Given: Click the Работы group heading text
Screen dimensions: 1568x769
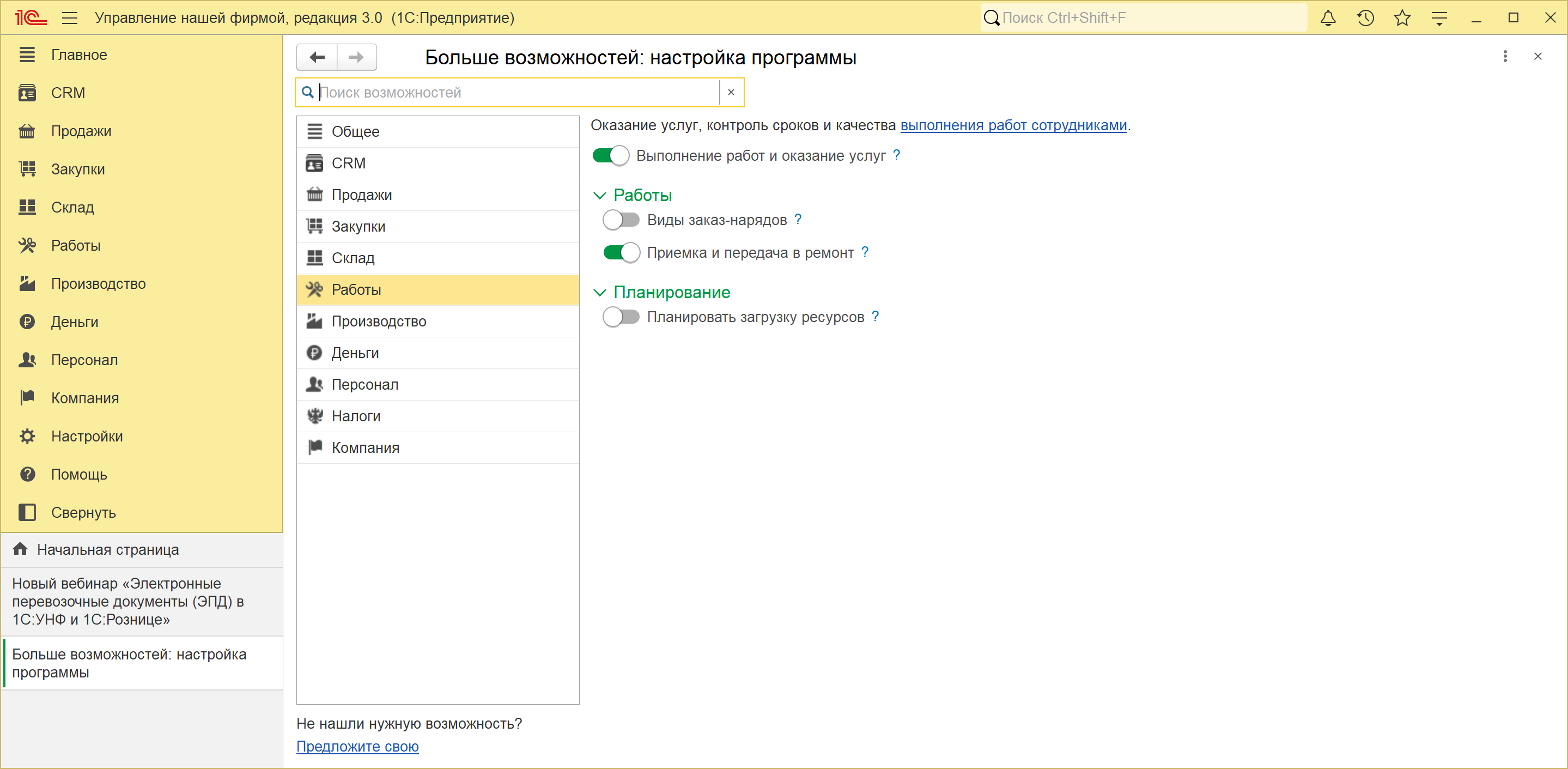Looking at the screenshot, I should [642, 196].
